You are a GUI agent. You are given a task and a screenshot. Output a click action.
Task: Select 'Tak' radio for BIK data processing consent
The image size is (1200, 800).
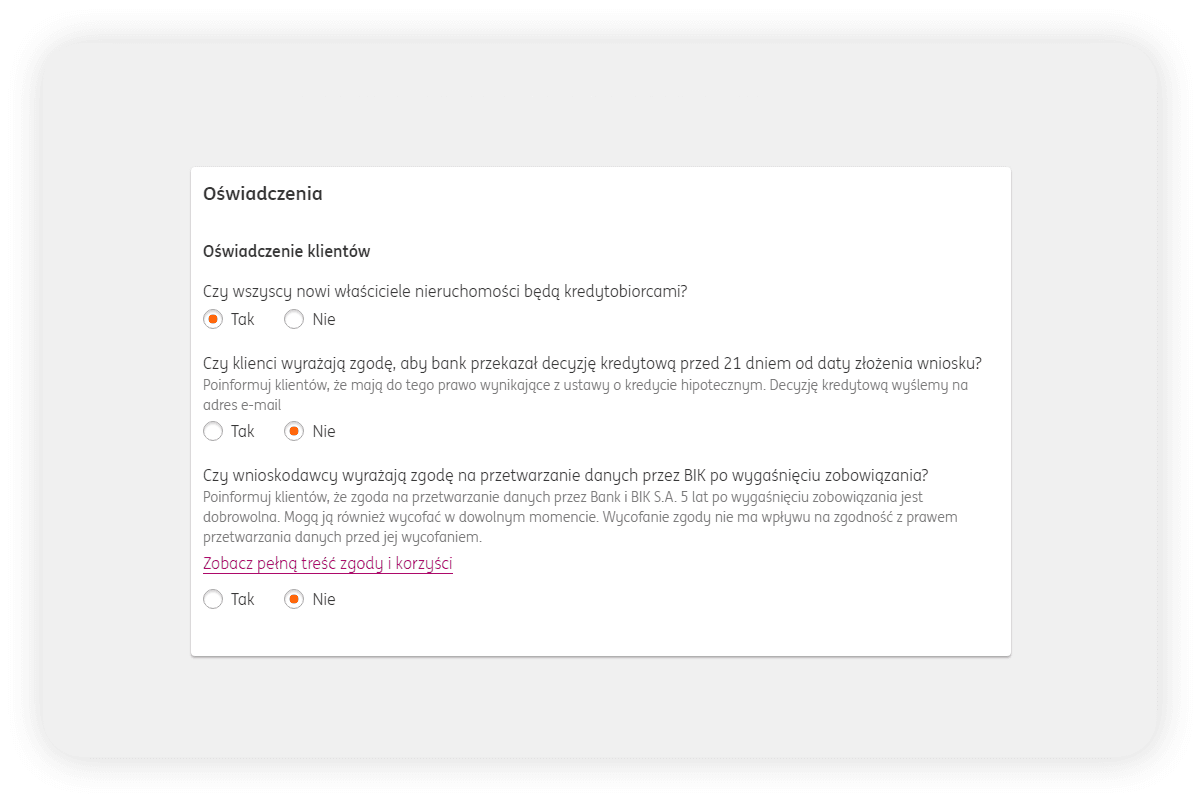[x=213, y=600]
